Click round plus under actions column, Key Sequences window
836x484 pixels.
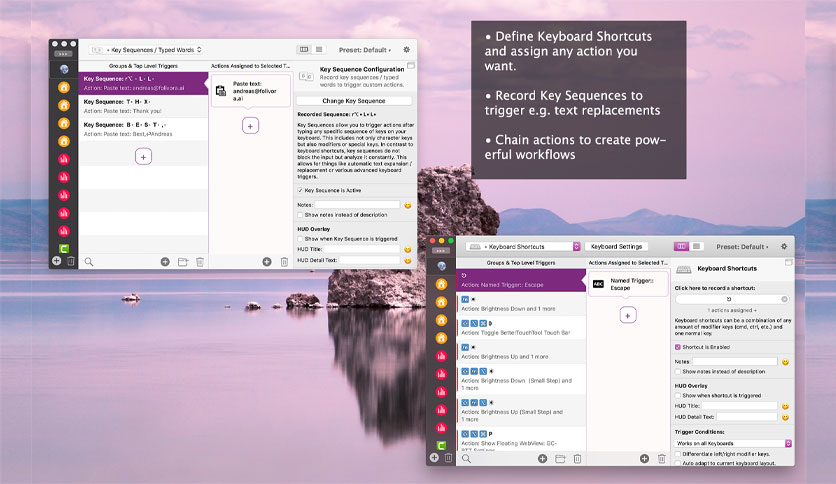(x=267, y=262)
